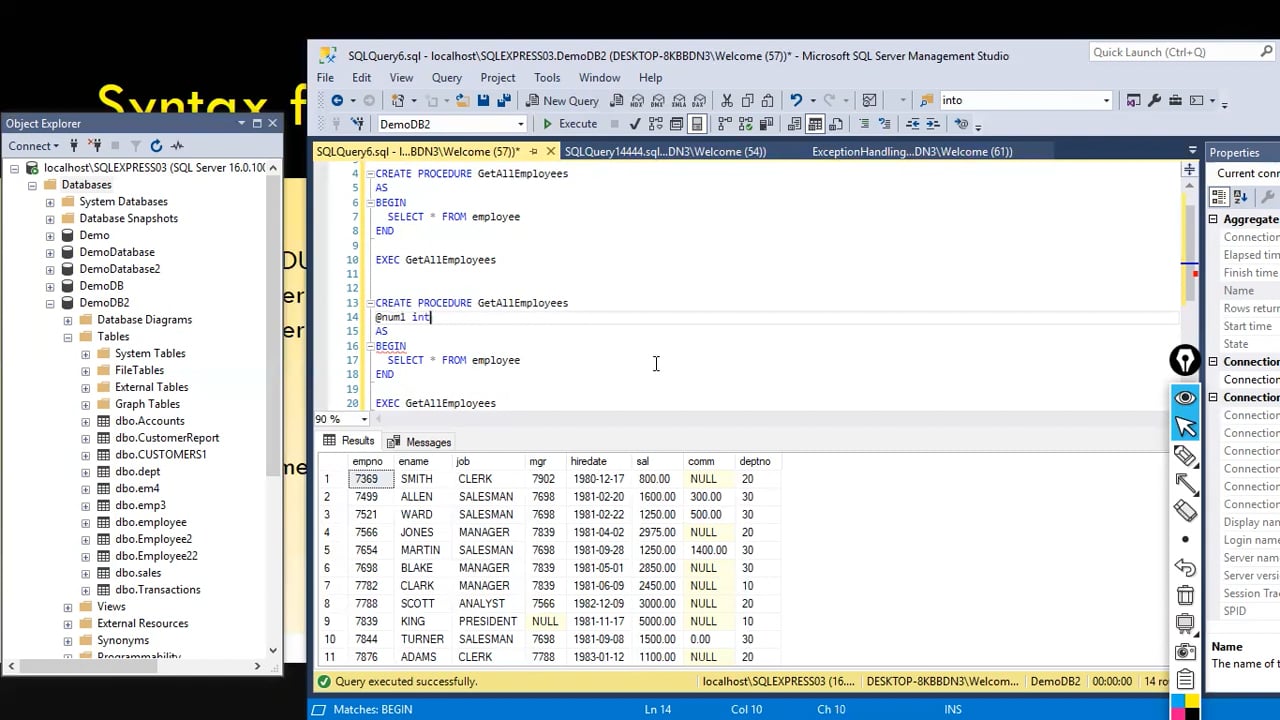Expand the dbo.employee table node
This screenshot has height=720, width=1280.
click(86, 522)
